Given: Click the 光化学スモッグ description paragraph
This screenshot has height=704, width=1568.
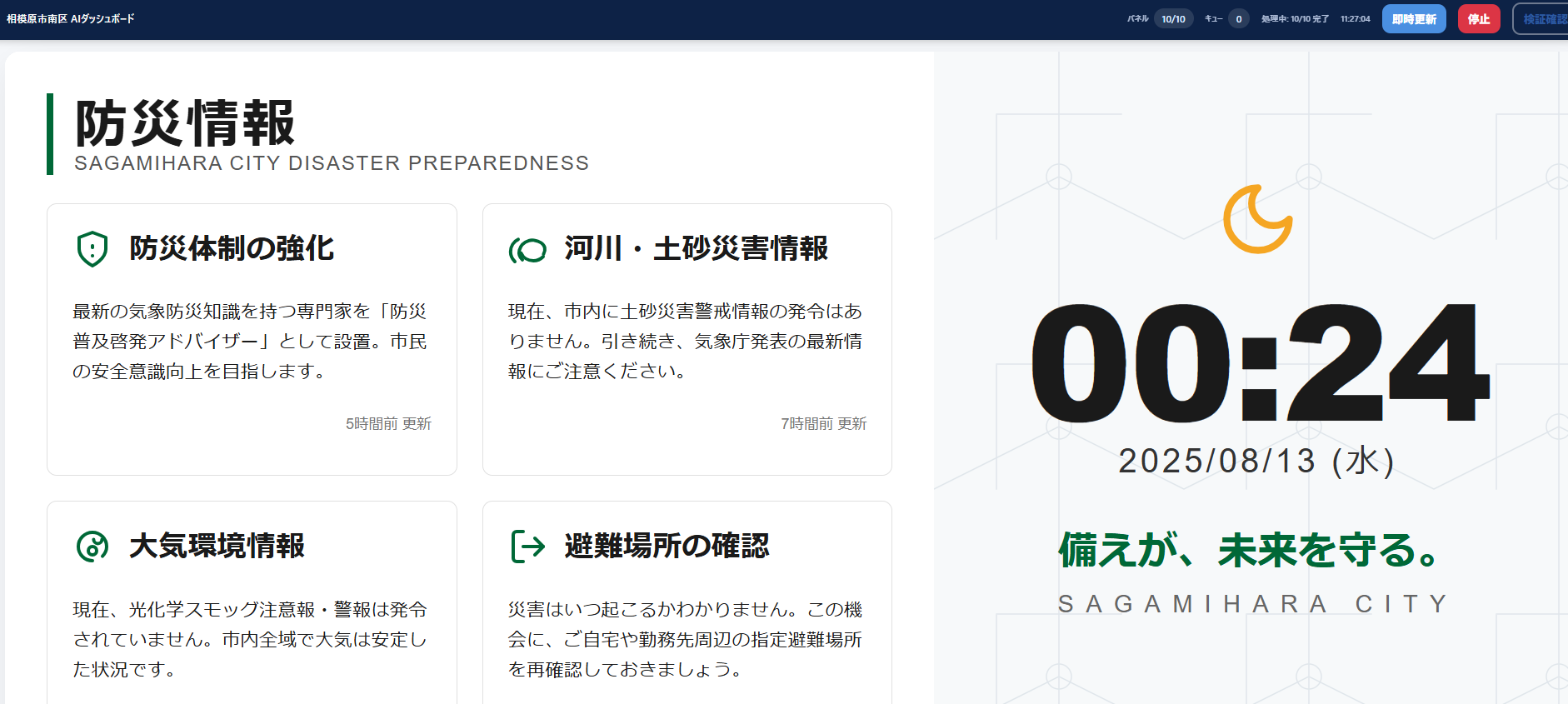Looking at the screenshot, I should pos(250,640).
